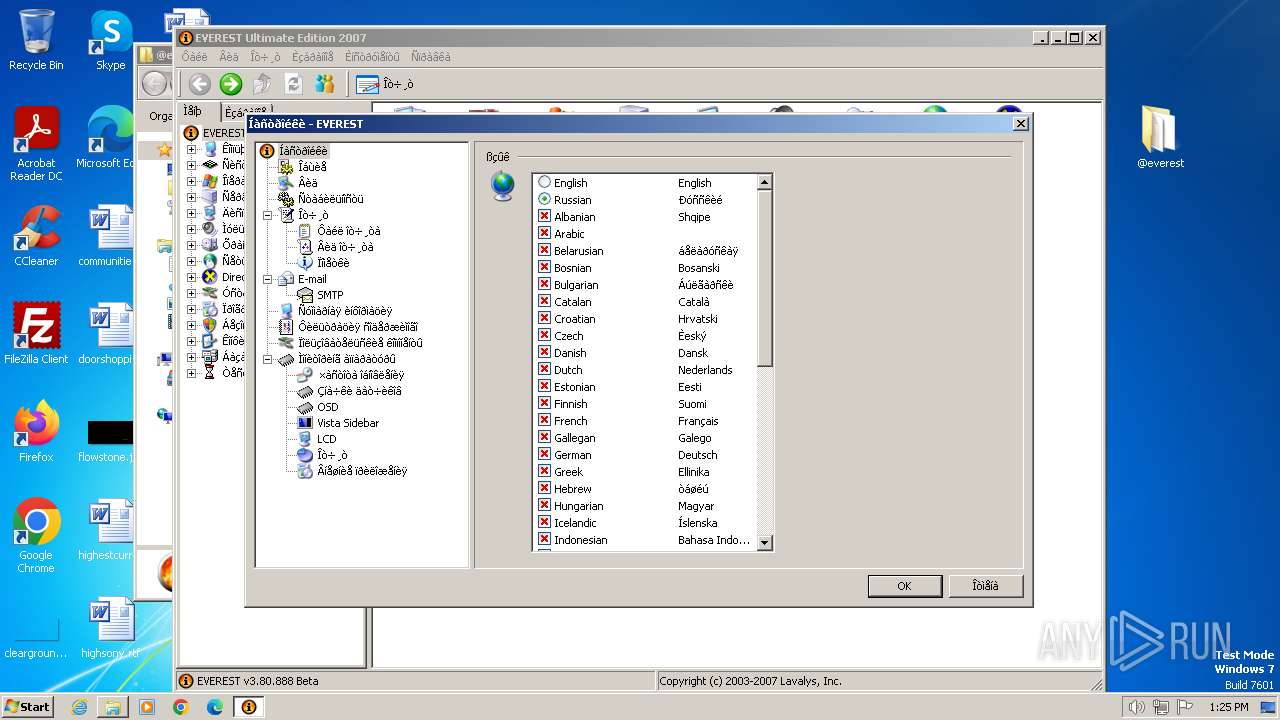Open CCleaner desktop shortcut
Image resolution: width=1280 pixels, height=720 pixels.
tap(36, 236)
